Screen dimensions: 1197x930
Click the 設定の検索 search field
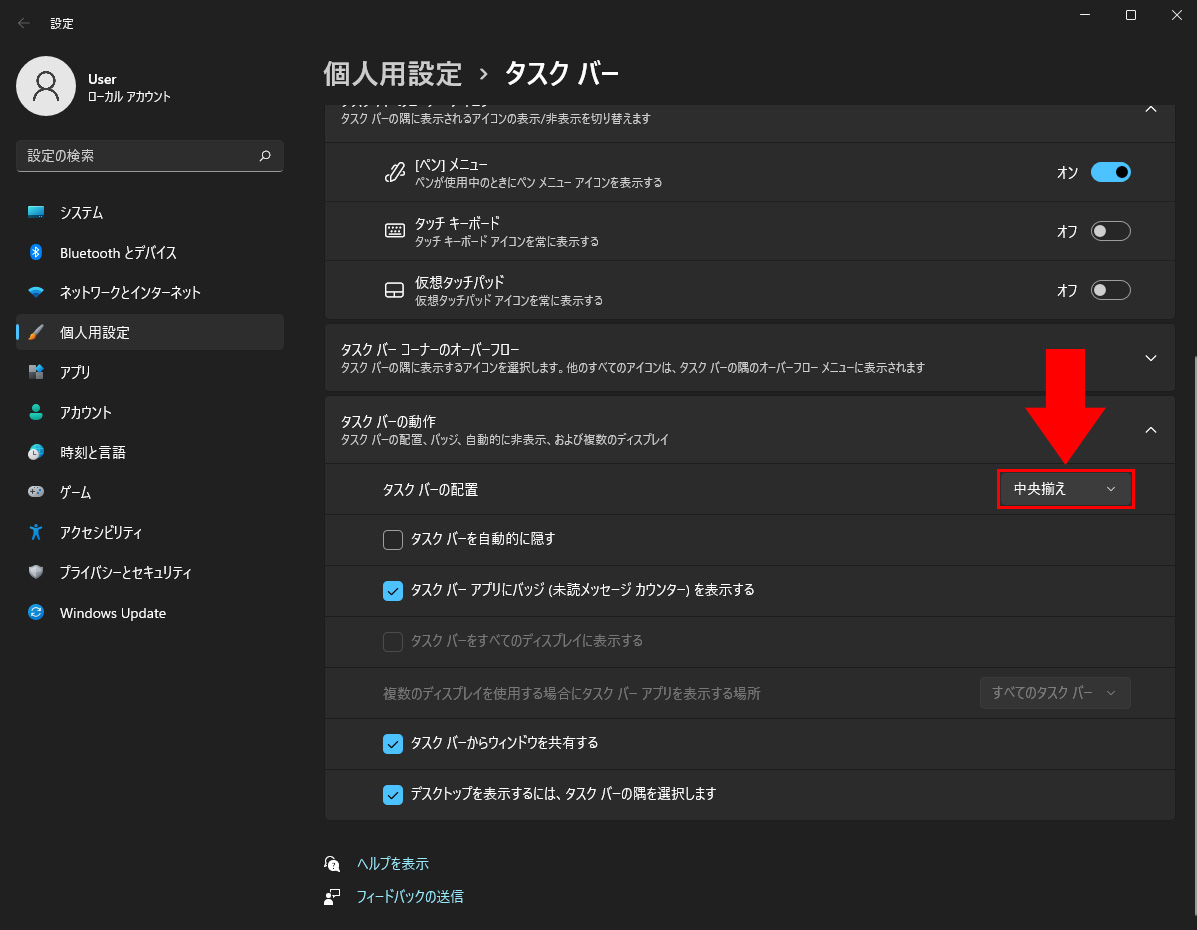[150, 156]
